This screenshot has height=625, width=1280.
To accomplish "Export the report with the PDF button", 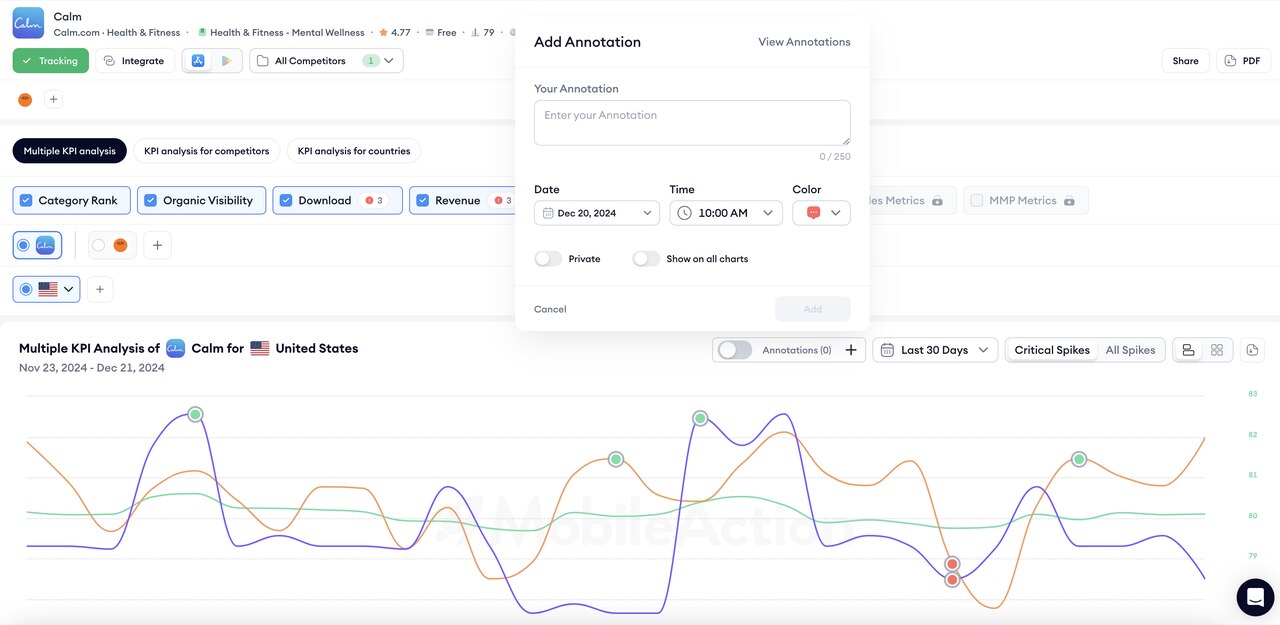I will click(1243, 61).
